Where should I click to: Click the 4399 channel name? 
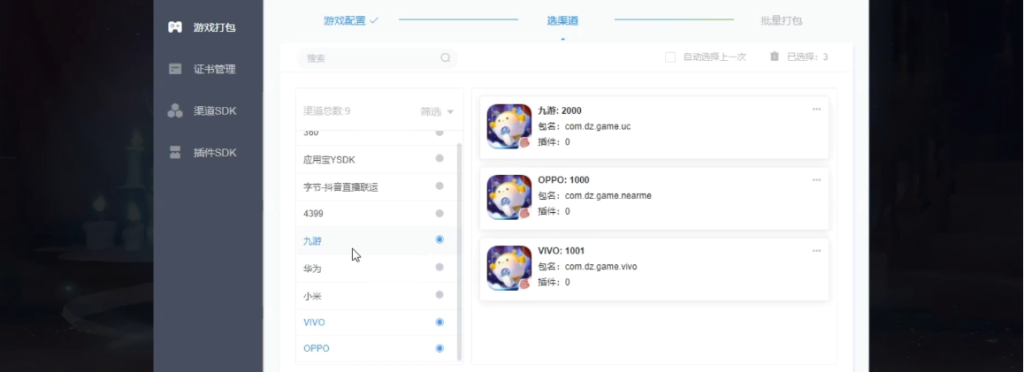tap(313, 213)
